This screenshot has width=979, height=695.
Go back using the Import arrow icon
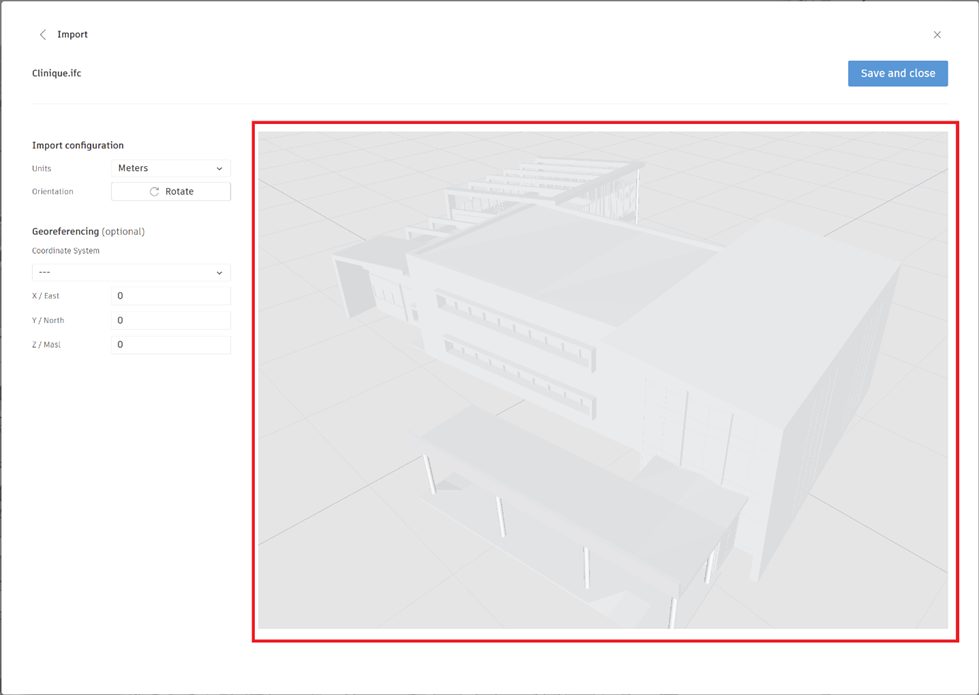pyautogui.click(x=42, y=35)
